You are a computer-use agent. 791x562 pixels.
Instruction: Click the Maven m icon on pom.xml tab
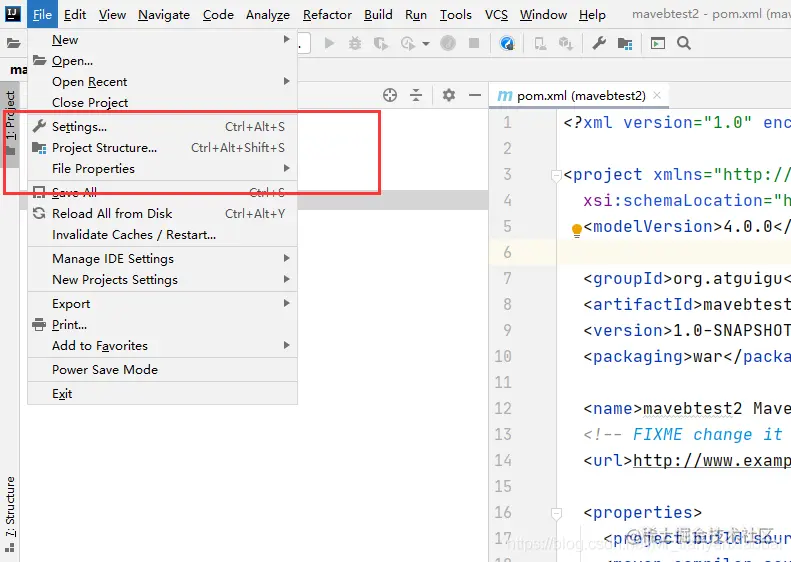click(x=505, y=96)
